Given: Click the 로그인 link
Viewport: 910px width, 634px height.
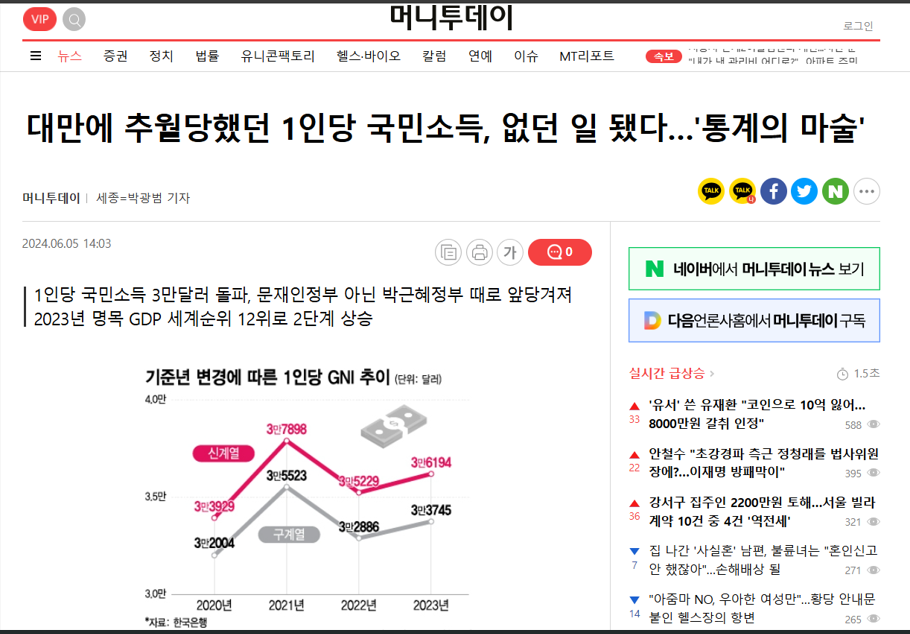Looking at the screenshot, I should pyautogui.click(x=858, y=26).
